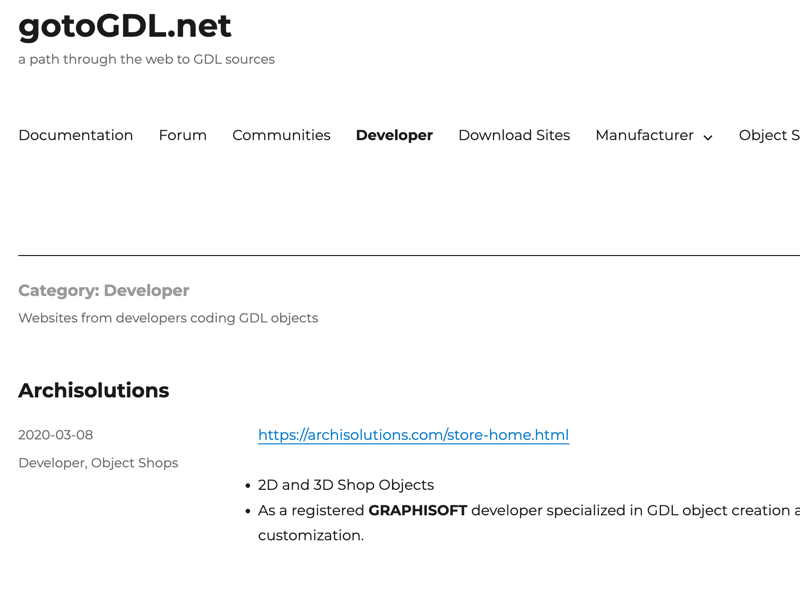Click the Manufacturer menu label
800x600 pixels.
pos(644,135)
